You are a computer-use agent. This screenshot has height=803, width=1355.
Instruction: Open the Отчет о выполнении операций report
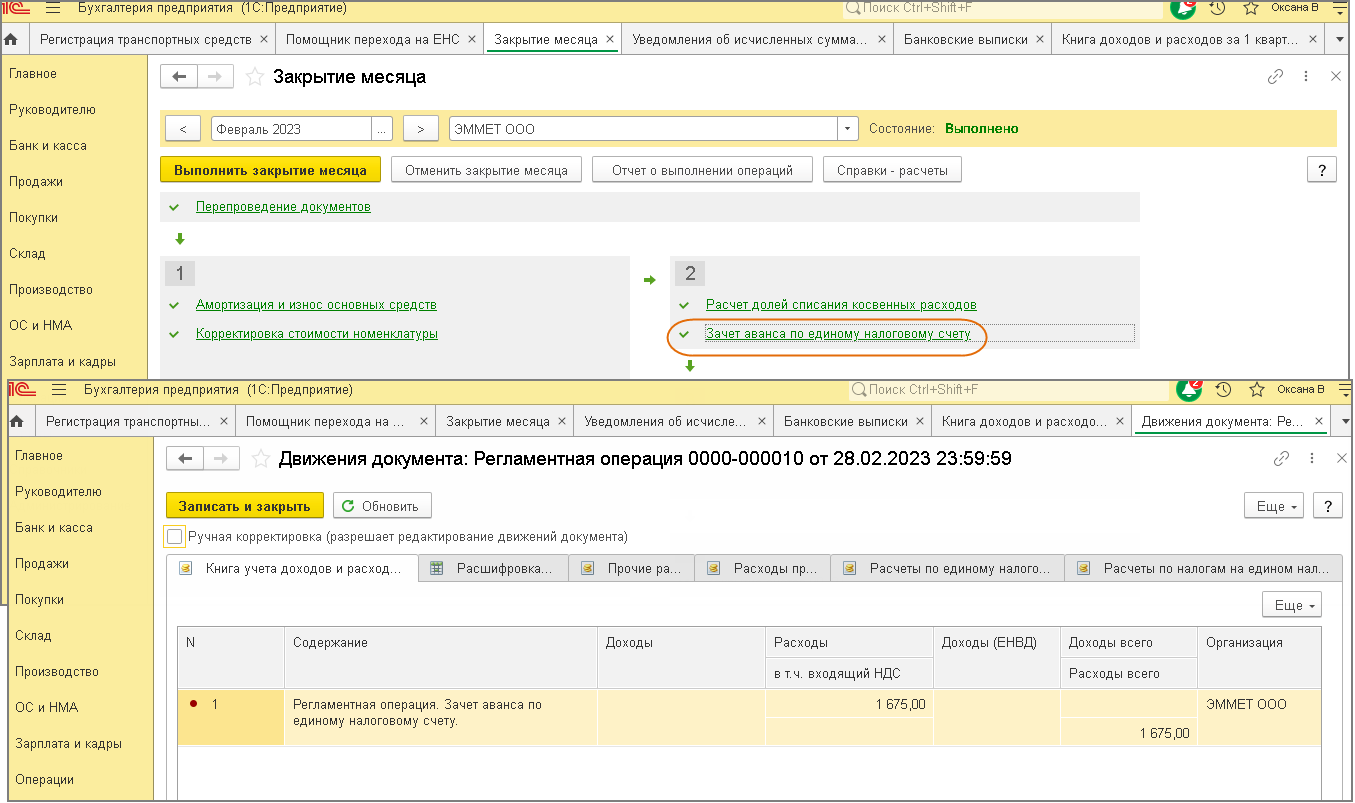(x=702, y=170)
